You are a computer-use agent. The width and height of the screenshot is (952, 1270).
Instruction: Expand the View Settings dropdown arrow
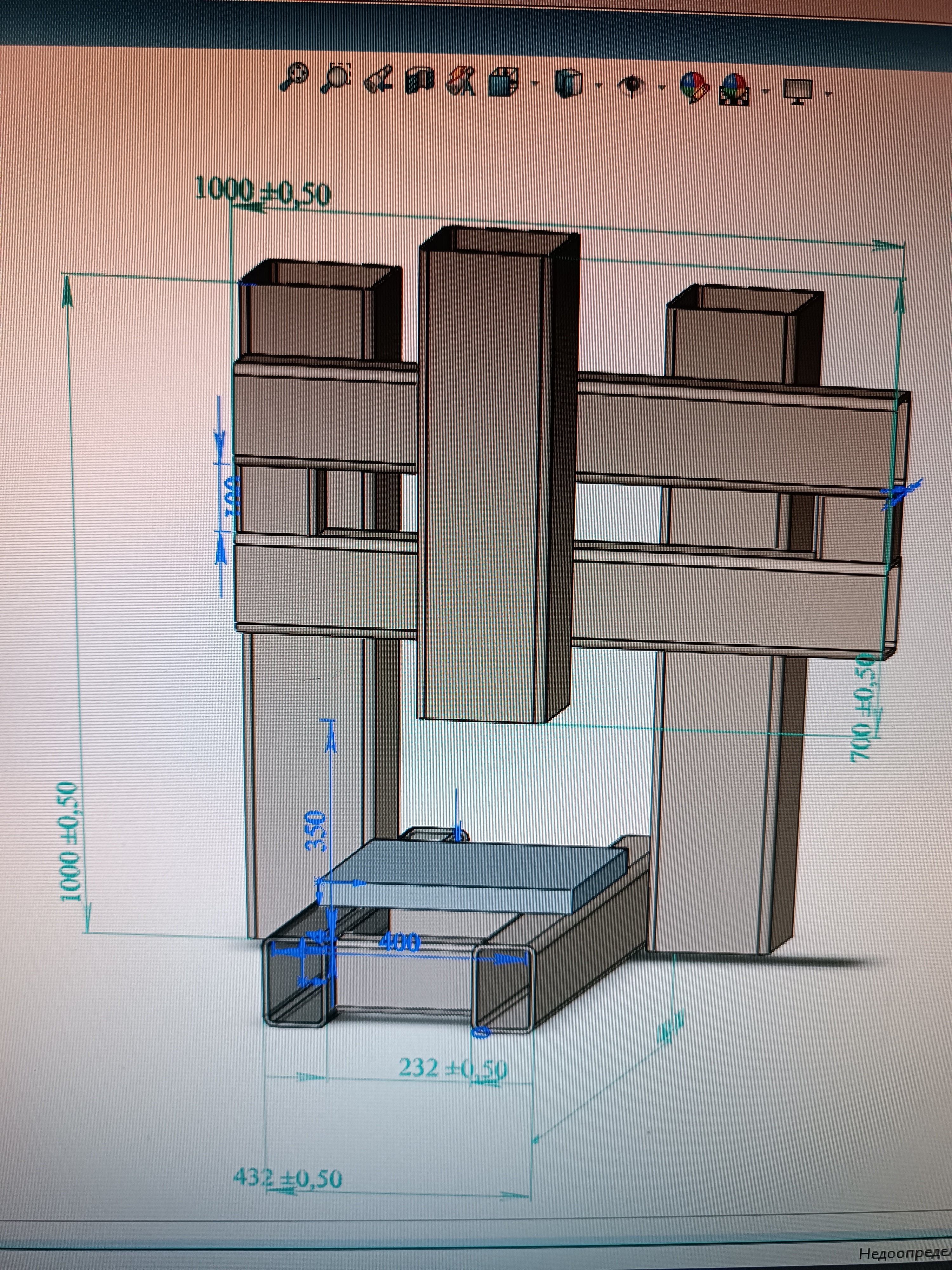click(828, 93)
